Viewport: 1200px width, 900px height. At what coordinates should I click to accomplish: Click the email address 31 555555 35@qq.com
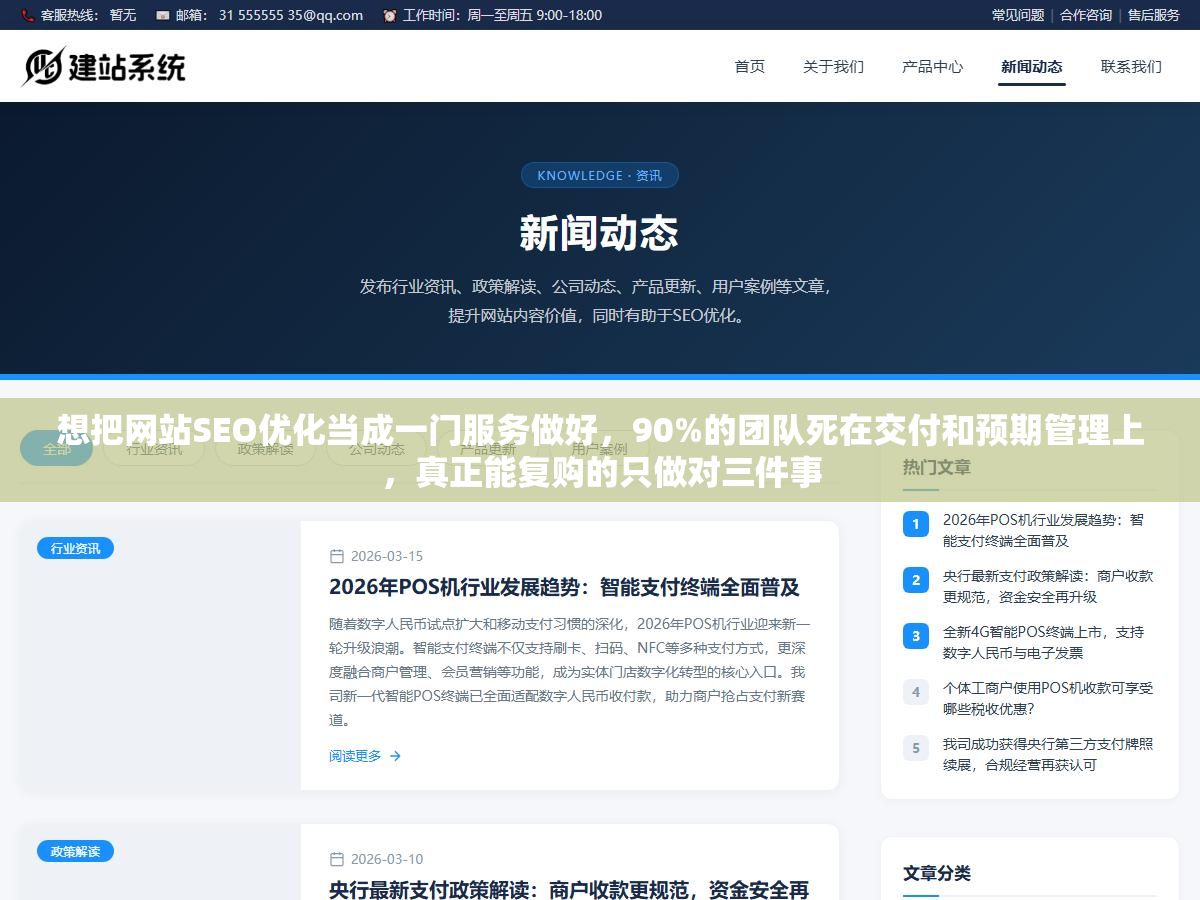(x=291, y=15)
